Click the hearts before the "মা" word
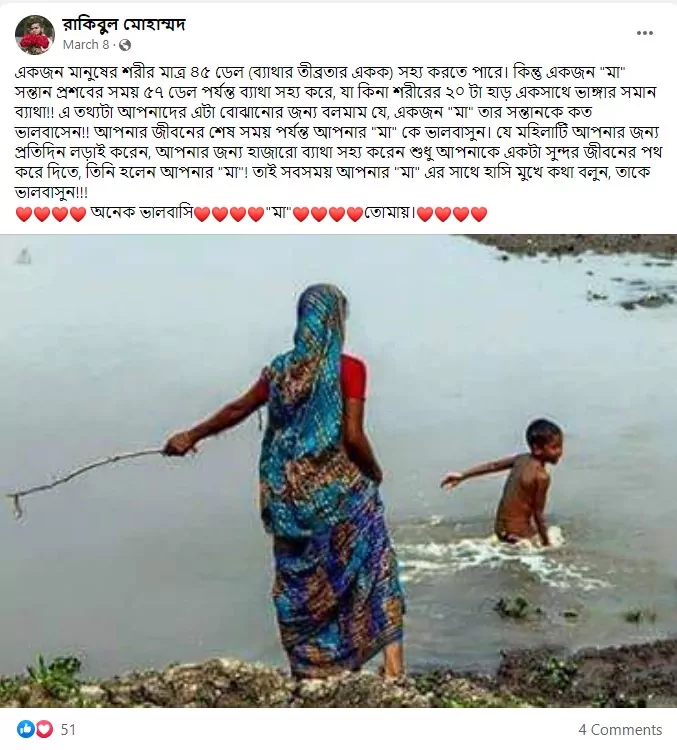Viewport: 677px width, 750px height. point(230,214)
